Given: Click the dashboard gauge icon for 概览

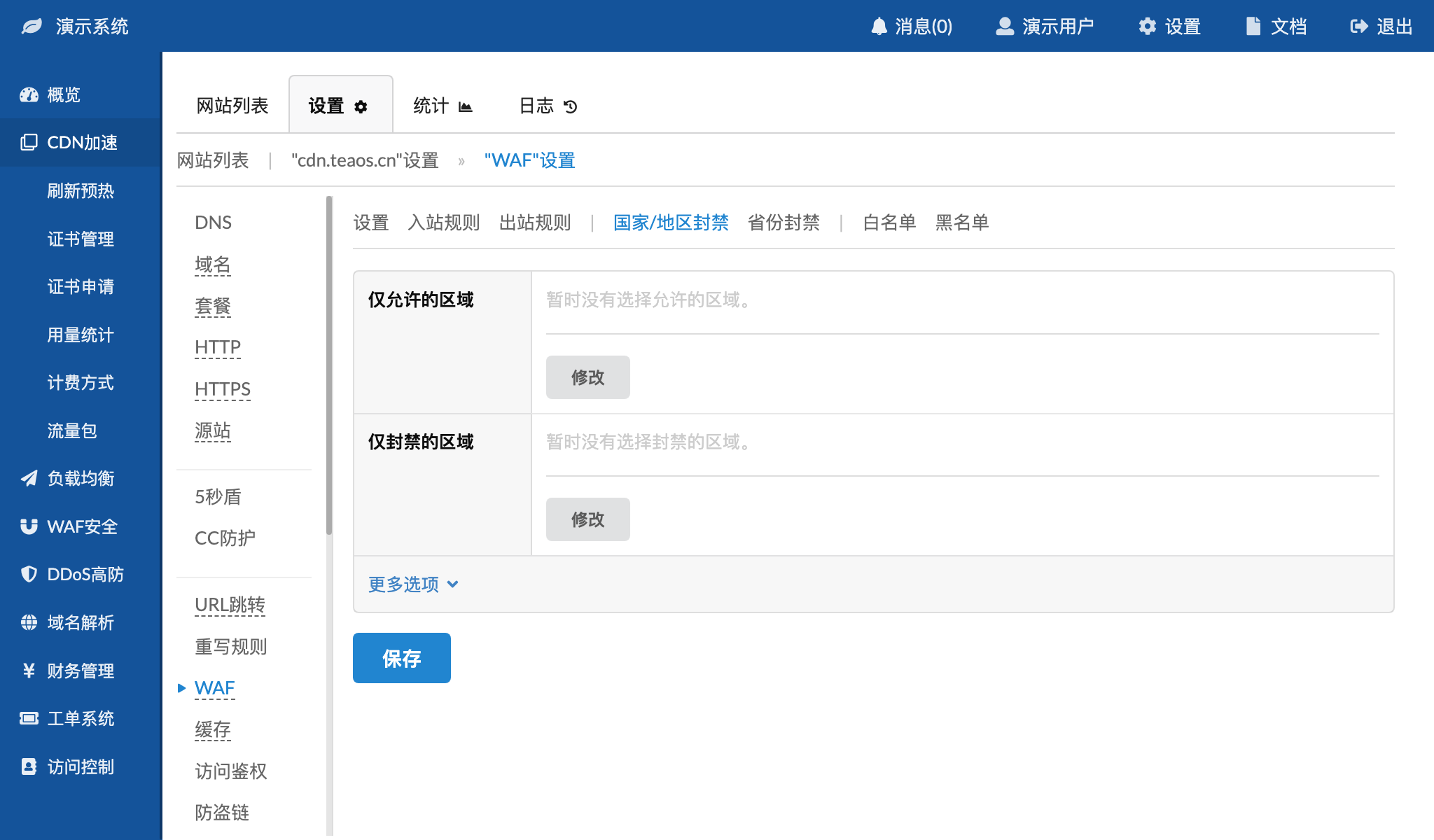Looking at the screenshot, I should (29, 94).
